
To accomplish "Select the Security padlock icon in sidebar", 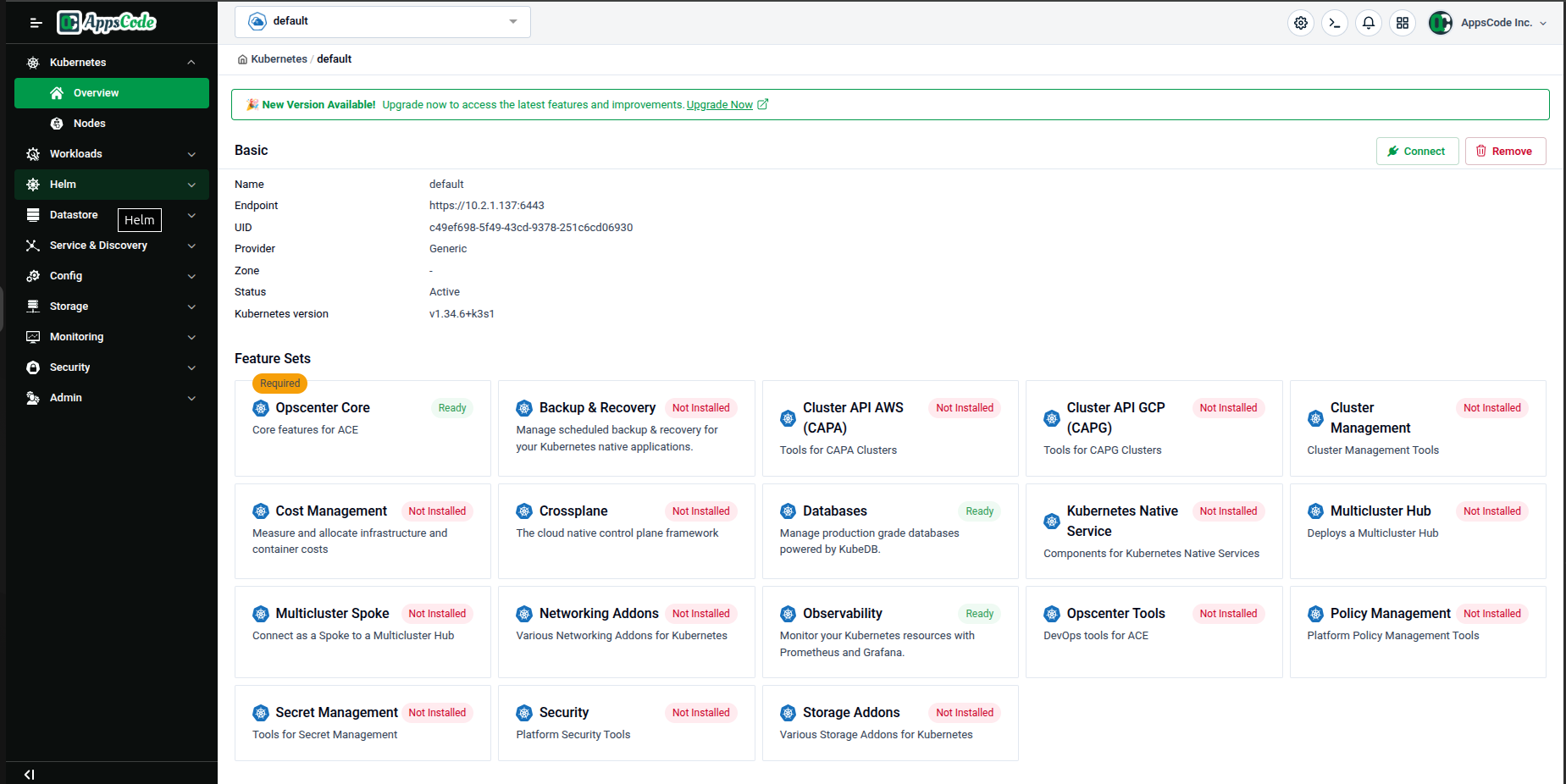I will tap(32, 367).
